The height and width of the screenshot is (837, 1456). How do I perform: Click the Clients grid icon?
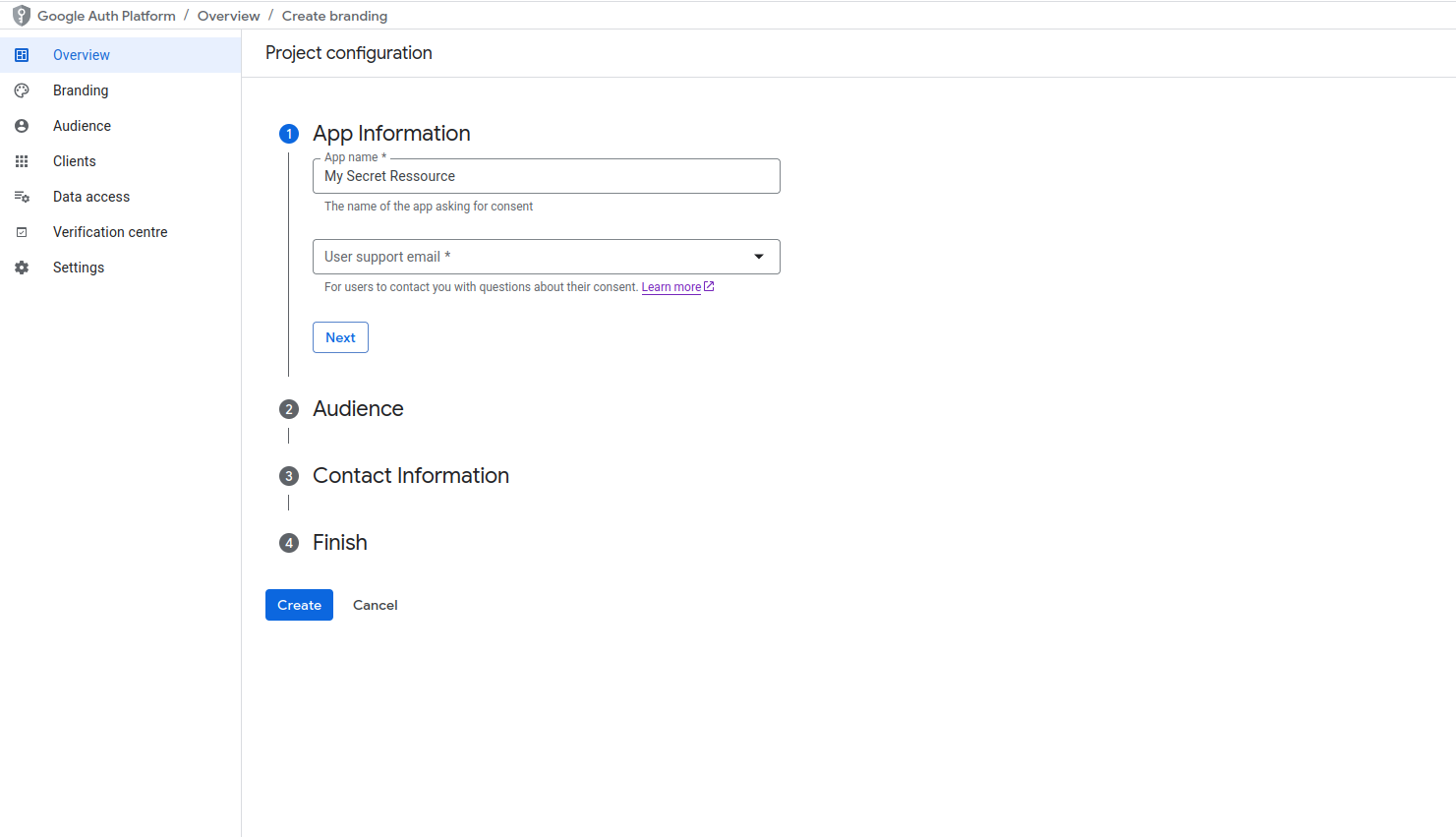22,161
